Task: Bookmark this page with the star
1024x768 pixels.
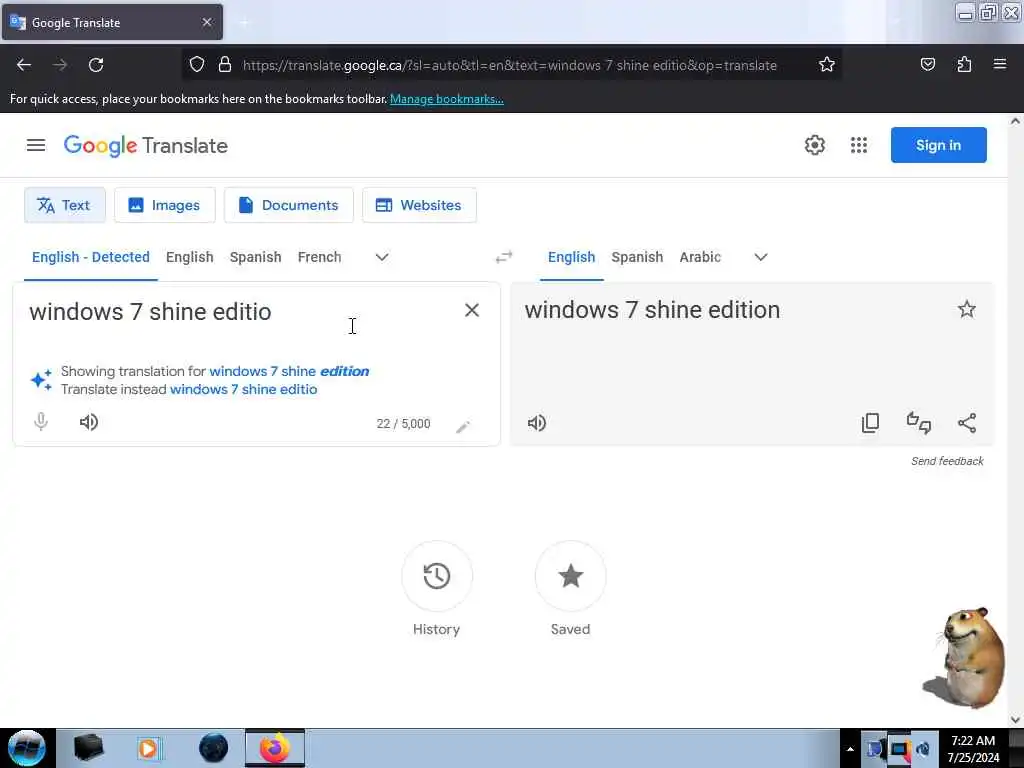Action: (x=827, y=64)
